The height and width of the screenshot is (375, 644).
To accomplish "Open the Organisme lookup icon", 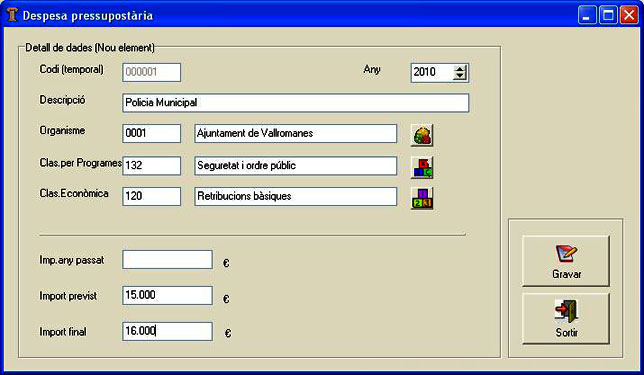I will 422,135.
